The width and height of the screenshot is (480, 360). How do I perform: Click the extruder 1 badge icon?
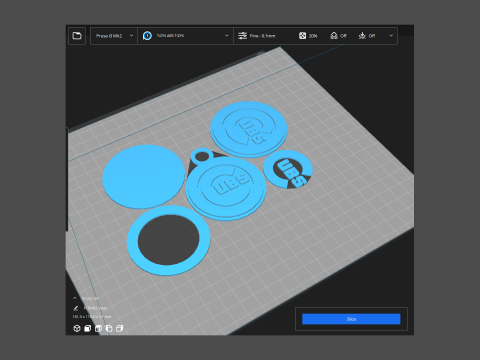[x=147, y=36]
